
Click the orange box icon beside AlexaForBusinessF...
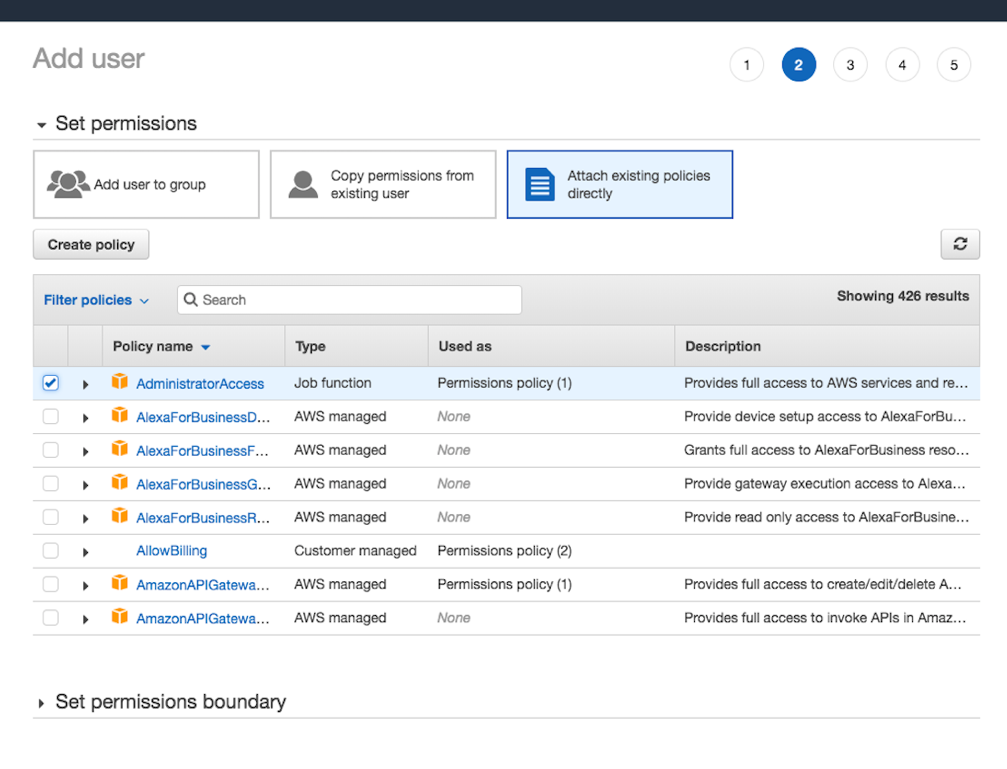pyautogui.click(x=119, y=448)
